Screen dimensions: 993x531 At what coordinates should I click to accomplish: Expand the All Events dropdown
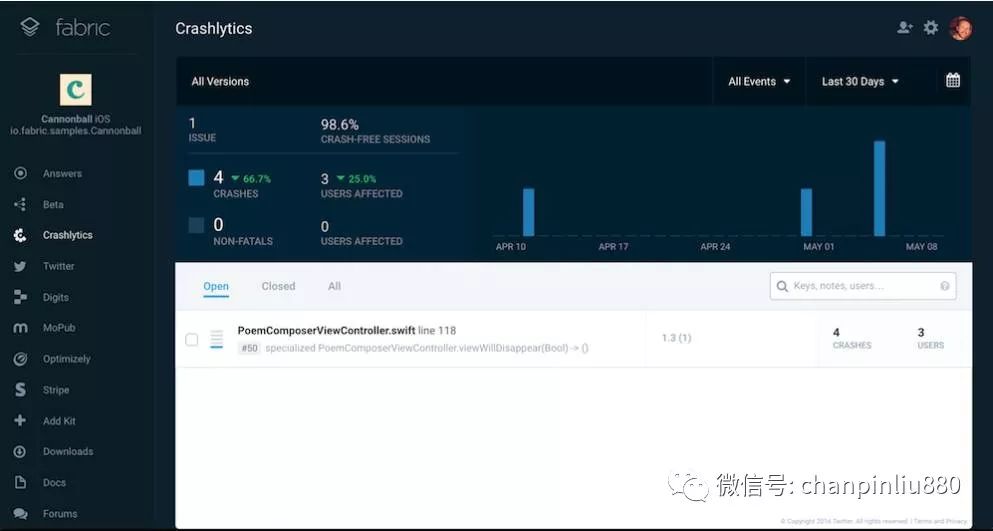click(x=759, y=81)
